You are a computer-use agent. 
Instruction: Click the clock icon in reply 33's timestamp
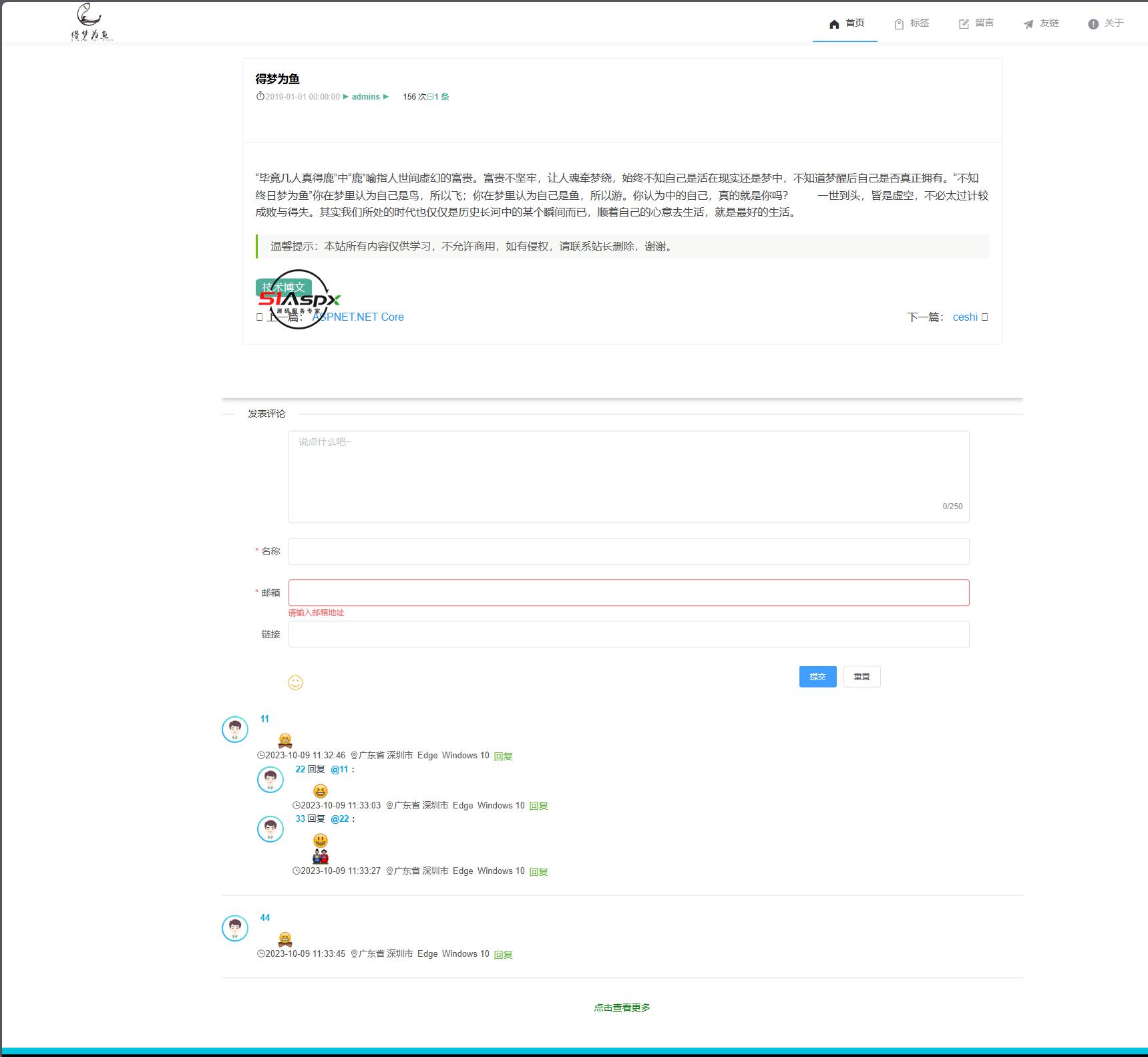pyautogui.click(x=297, y=871)
